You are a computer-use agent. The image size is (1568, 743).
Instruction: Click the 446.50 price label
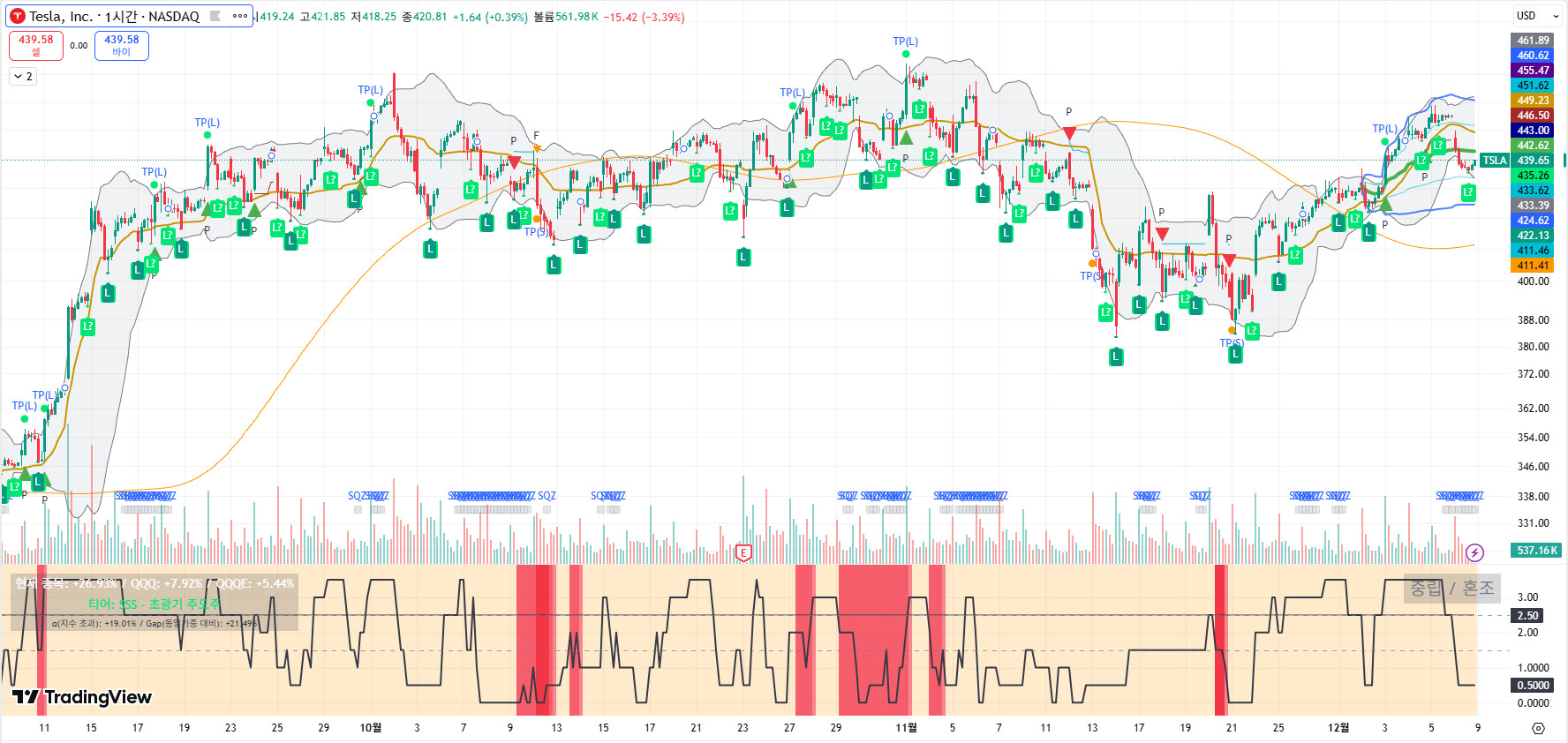point(1533,116)
